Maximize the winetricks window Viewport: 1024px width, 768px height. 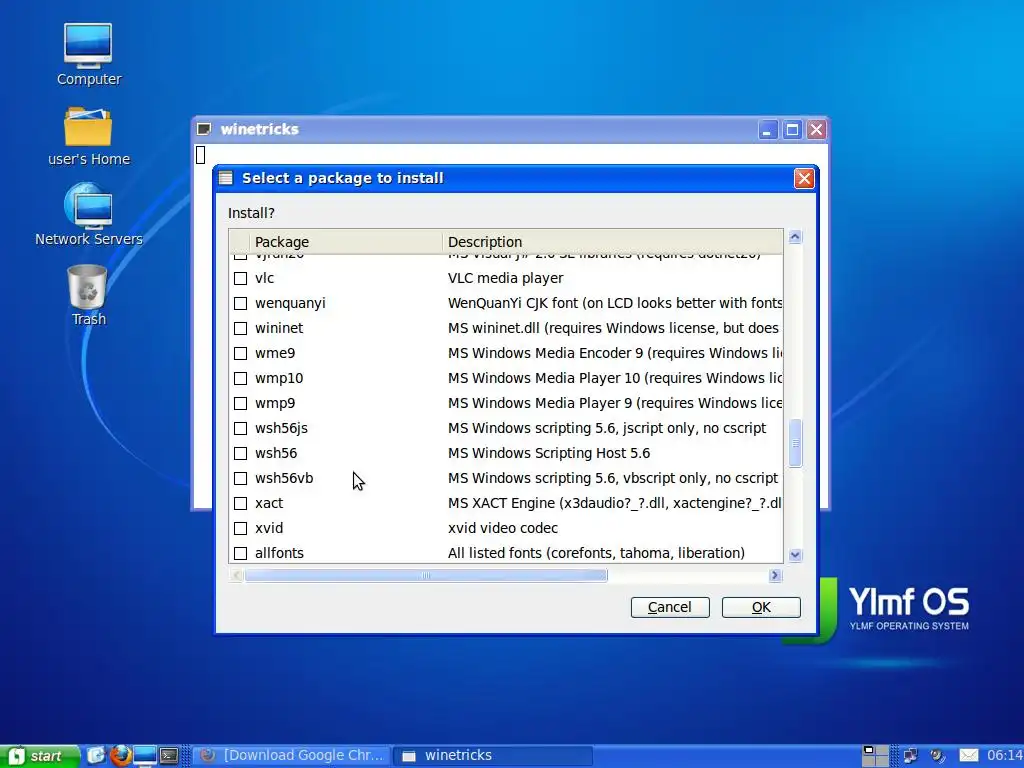click(x=792, y=130)
